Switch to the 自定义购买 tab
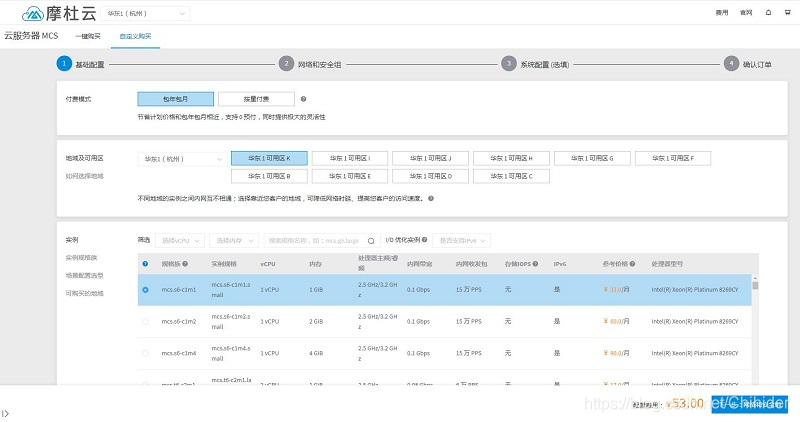 135,36
